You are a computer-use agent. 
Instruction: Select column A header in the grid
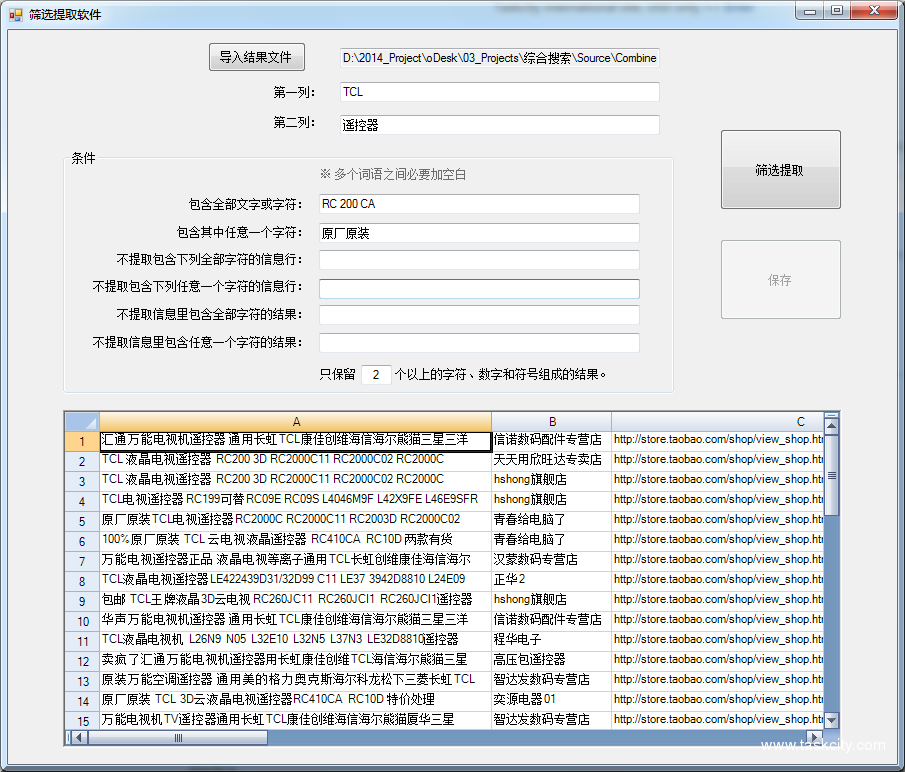[x=295, y=422]
